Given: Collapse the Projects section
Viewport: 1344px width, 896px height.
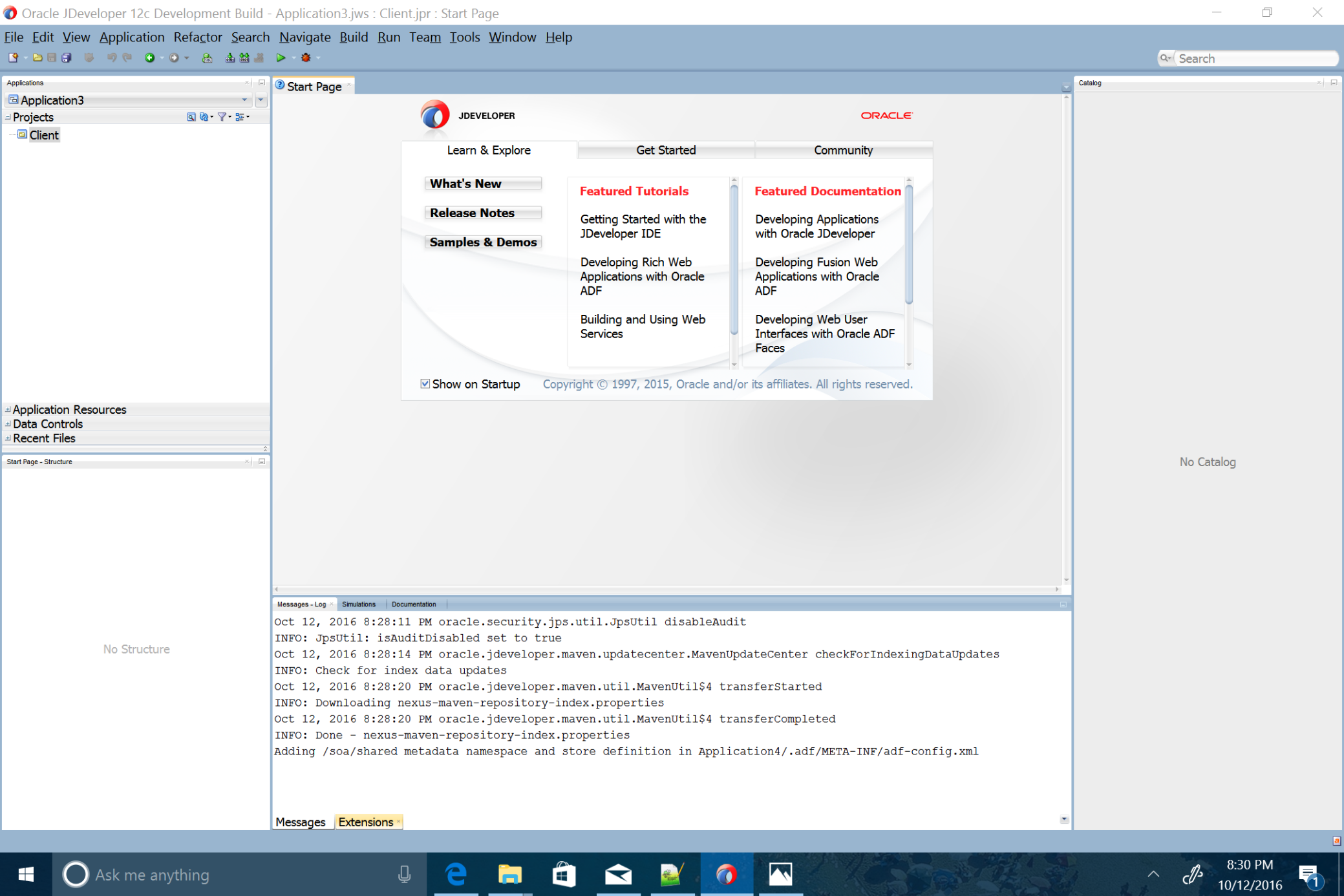Looking at the screenshot, I should click(8, 117).
